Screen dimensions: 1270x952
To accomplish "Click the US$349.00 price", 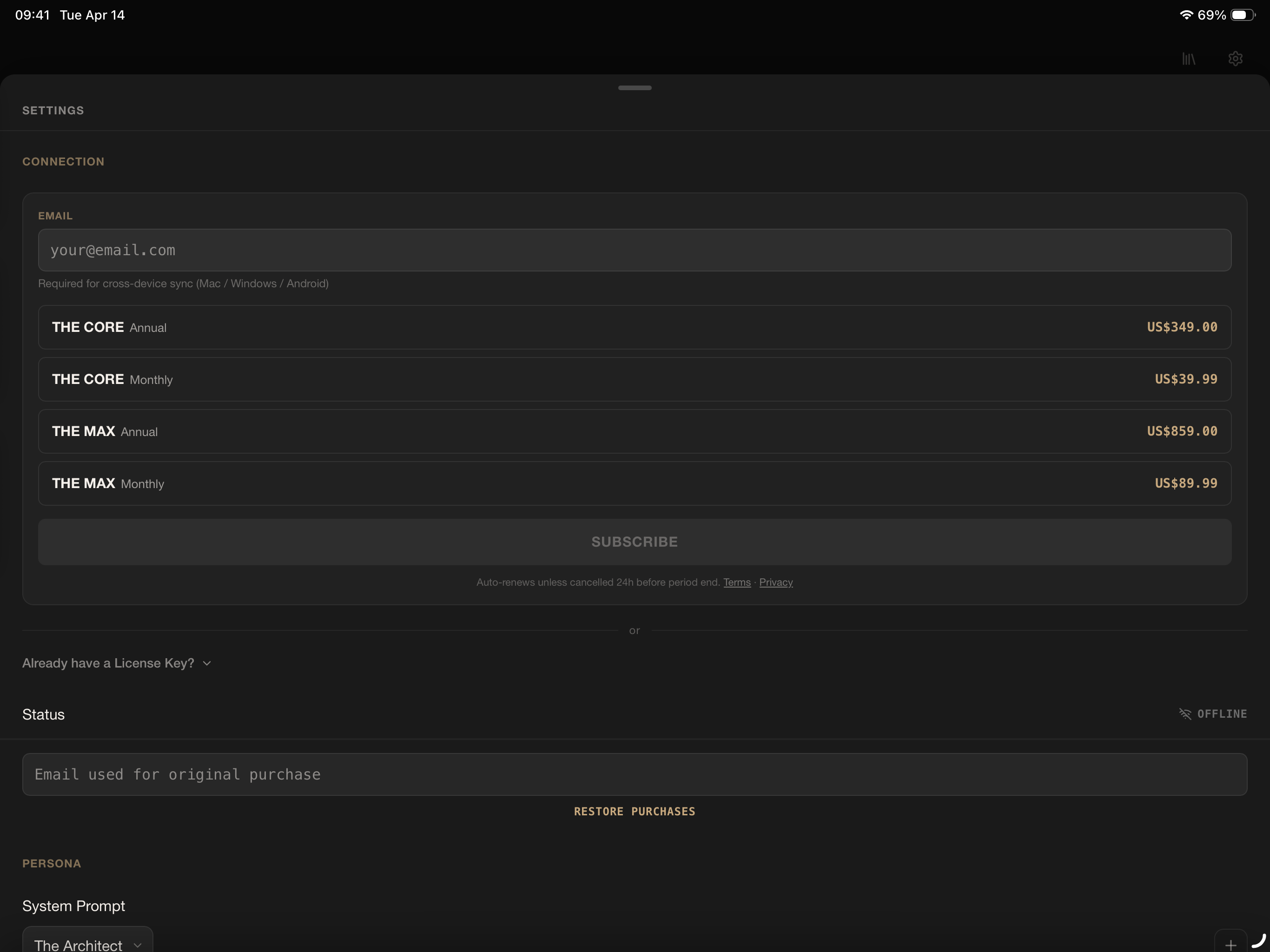I will [x=1182, y=327].
